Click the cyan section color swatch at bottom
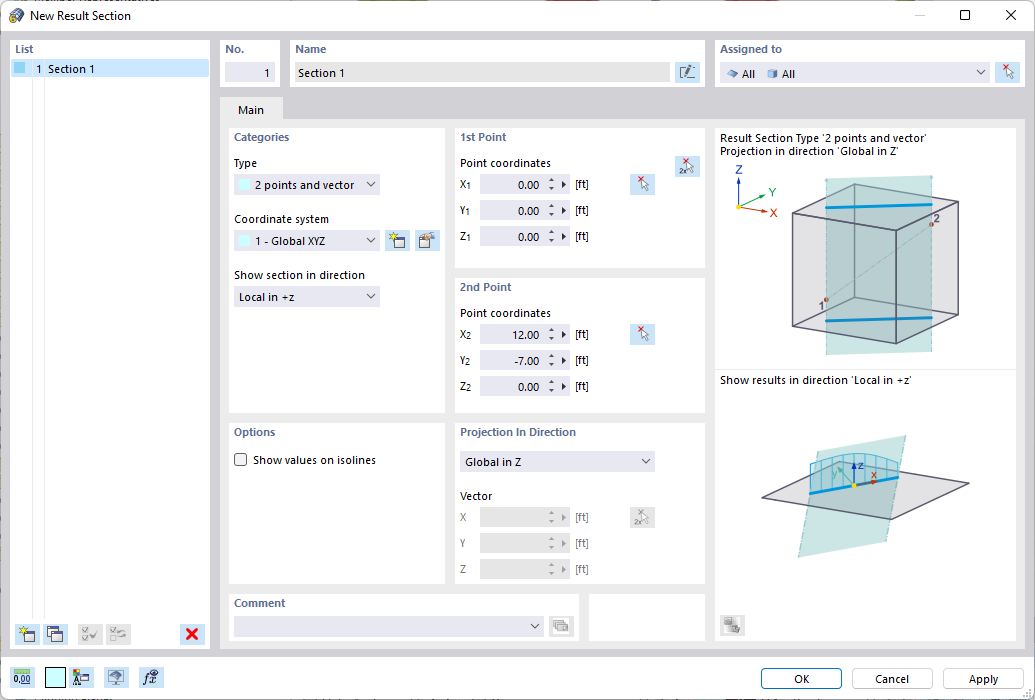The image size is (1035, 700). click(55, 677)
